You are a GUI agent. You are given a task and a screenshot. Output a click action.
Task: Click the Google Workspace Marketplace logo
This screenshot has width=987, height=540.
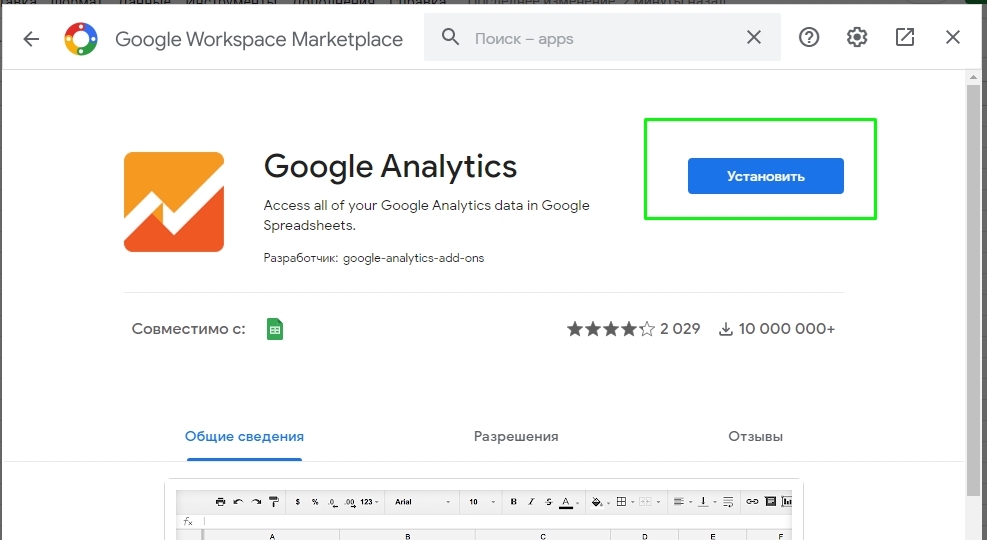point(81,39)
